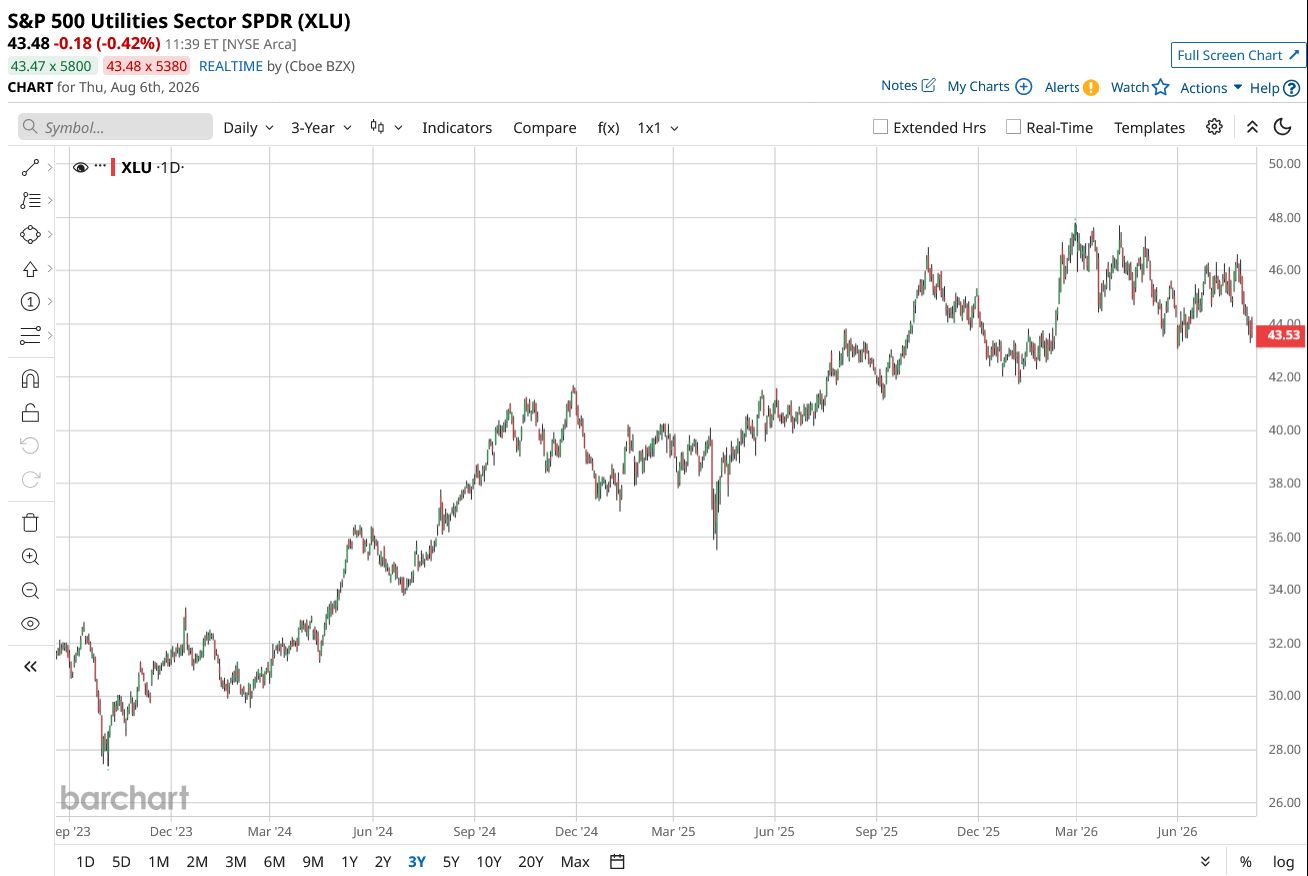Expand the line tools flyout arrow

coord(50,168)
